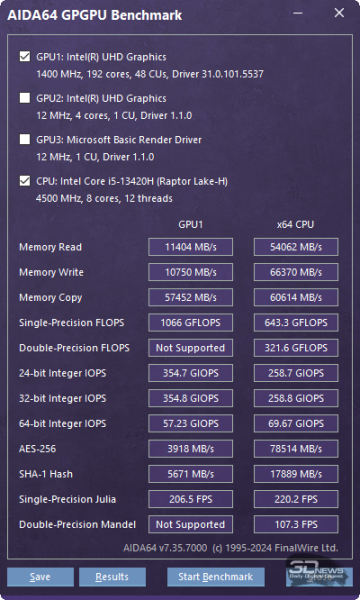
Task: Click the GPU1 SHA-1 Hash value
Action: [191, 474]
